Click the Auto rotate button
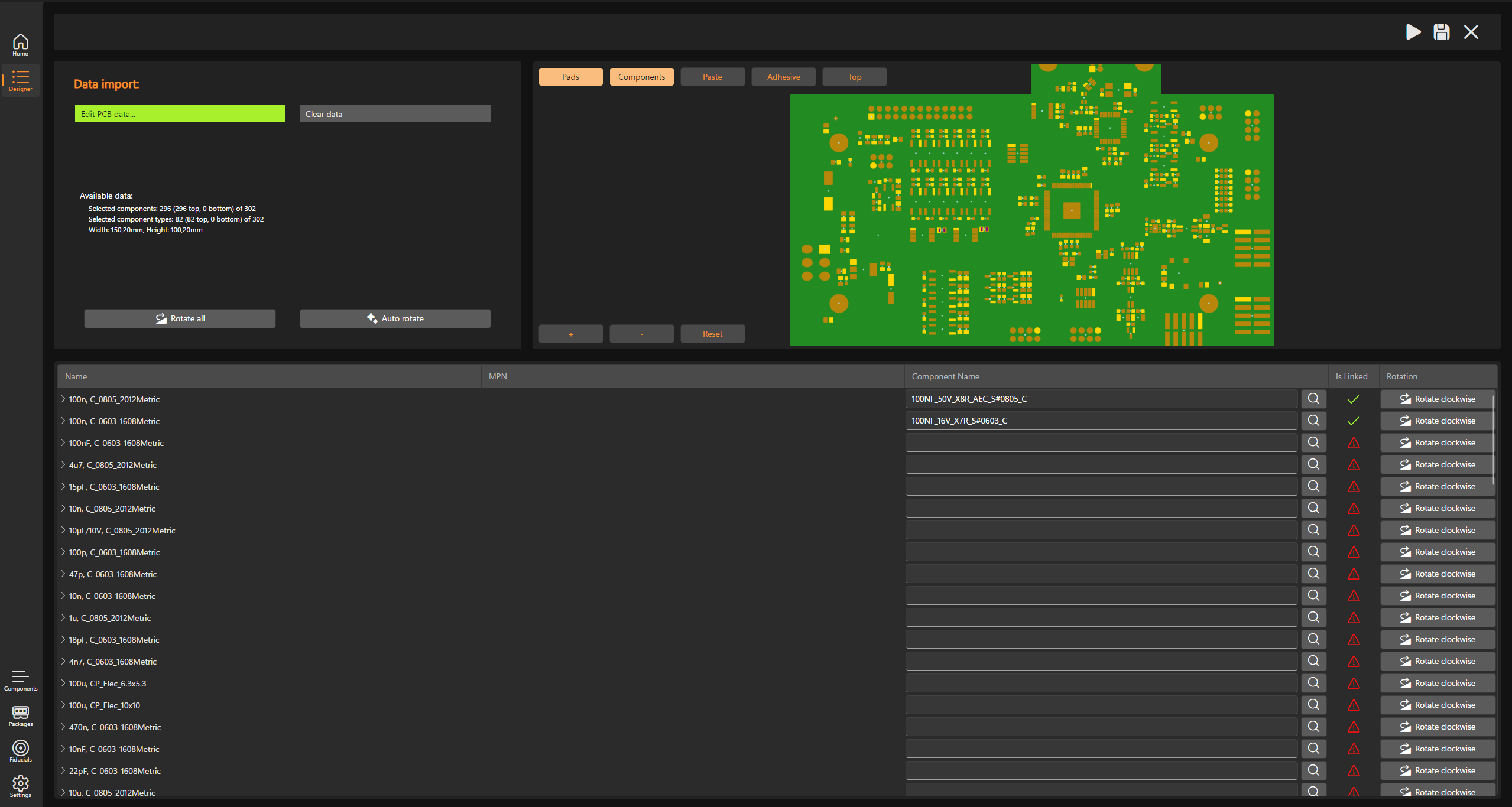Viewport: 1512px width, 807px height. [395, 318]
